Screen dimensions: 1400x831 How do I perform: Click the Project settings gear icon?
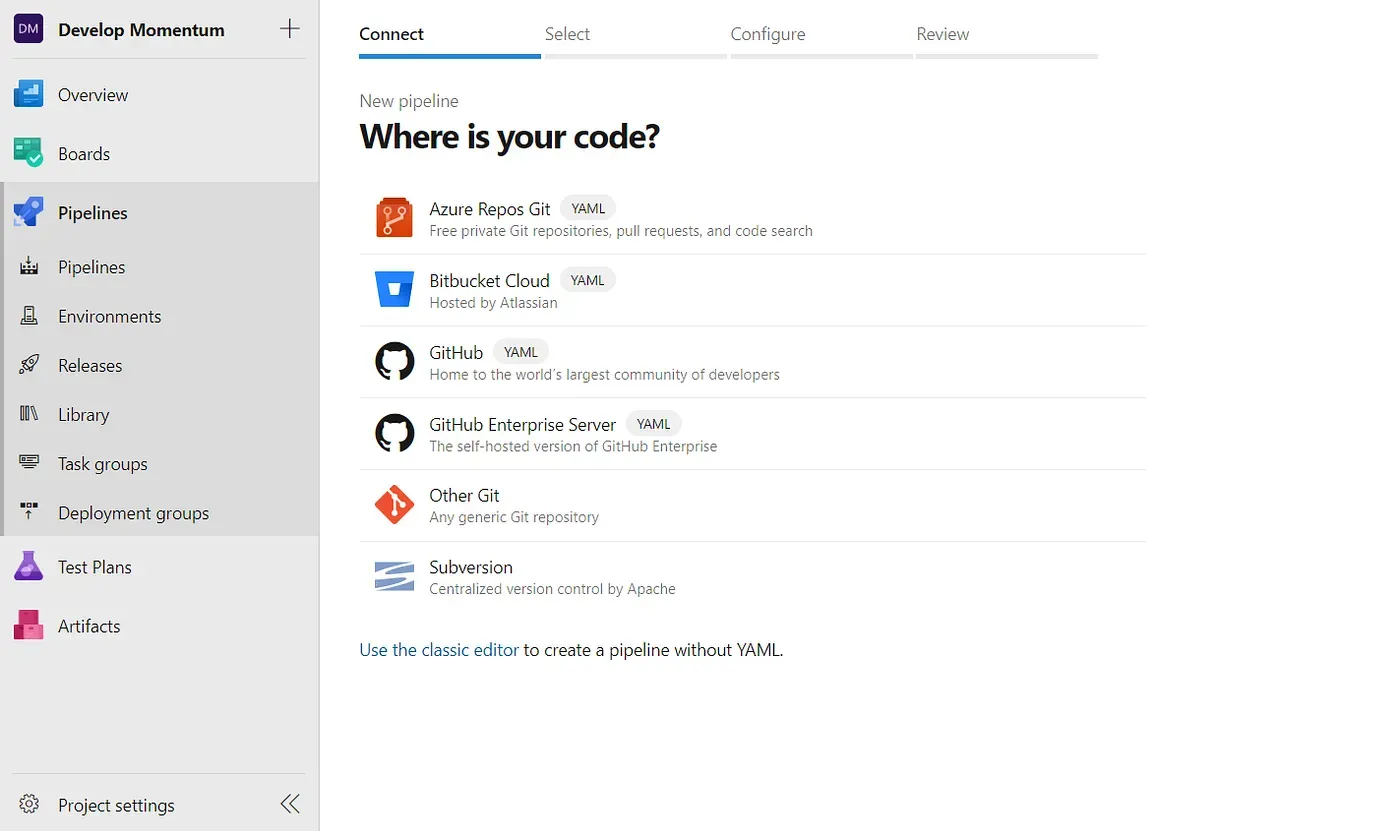click(29, 805)
